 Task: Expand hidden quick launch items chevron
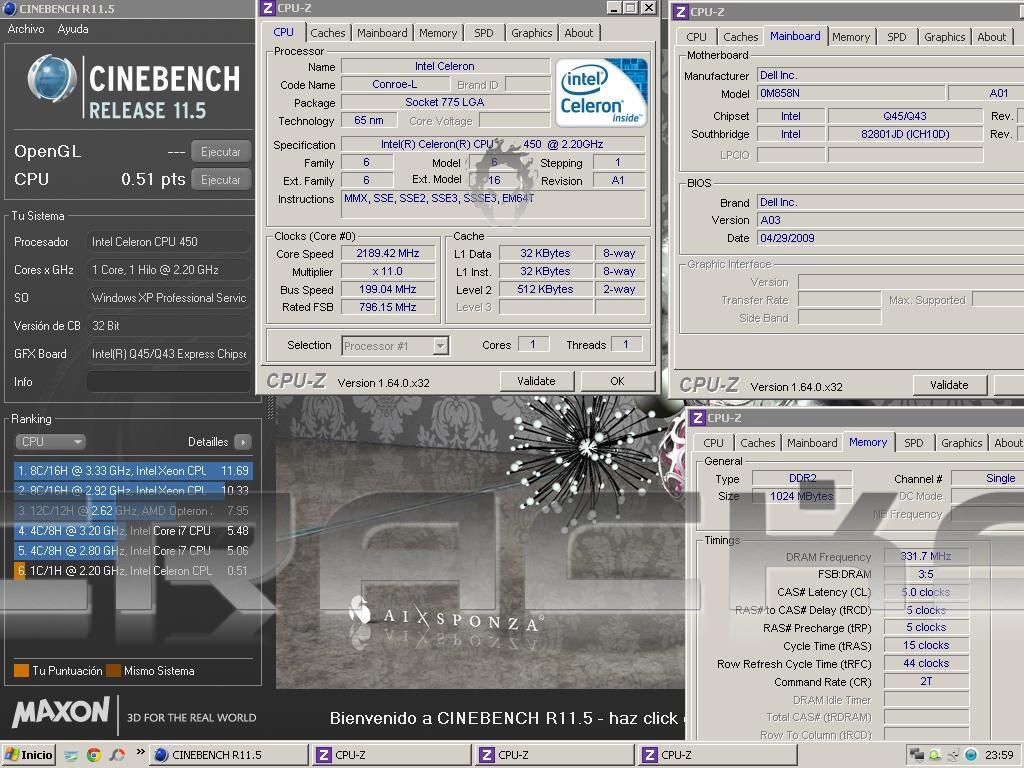pos(140,752)
